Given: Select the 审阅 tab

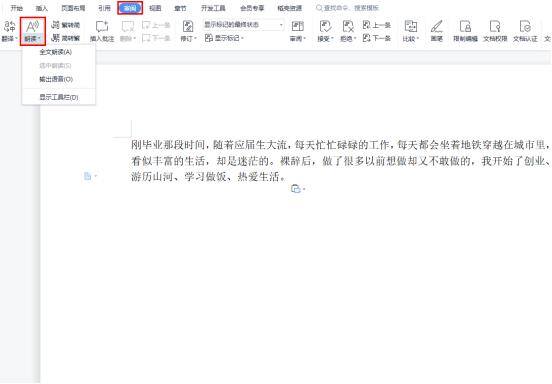Looking at the screenshot, I should [130, 8].
